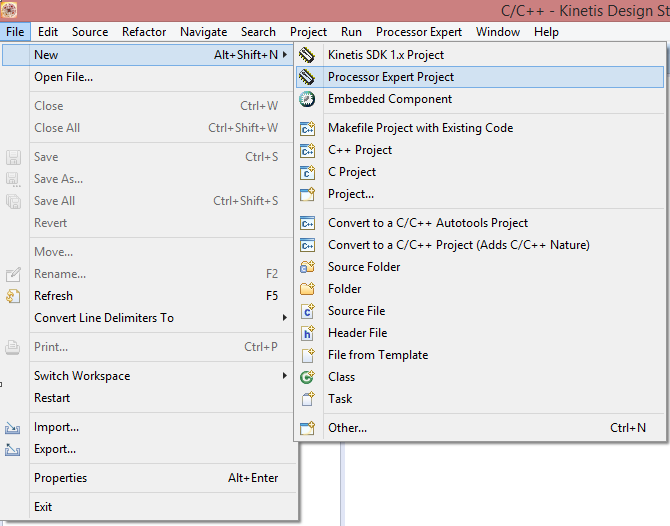
Task: Click the Export icon in File menu
Action: click(12, 450)
